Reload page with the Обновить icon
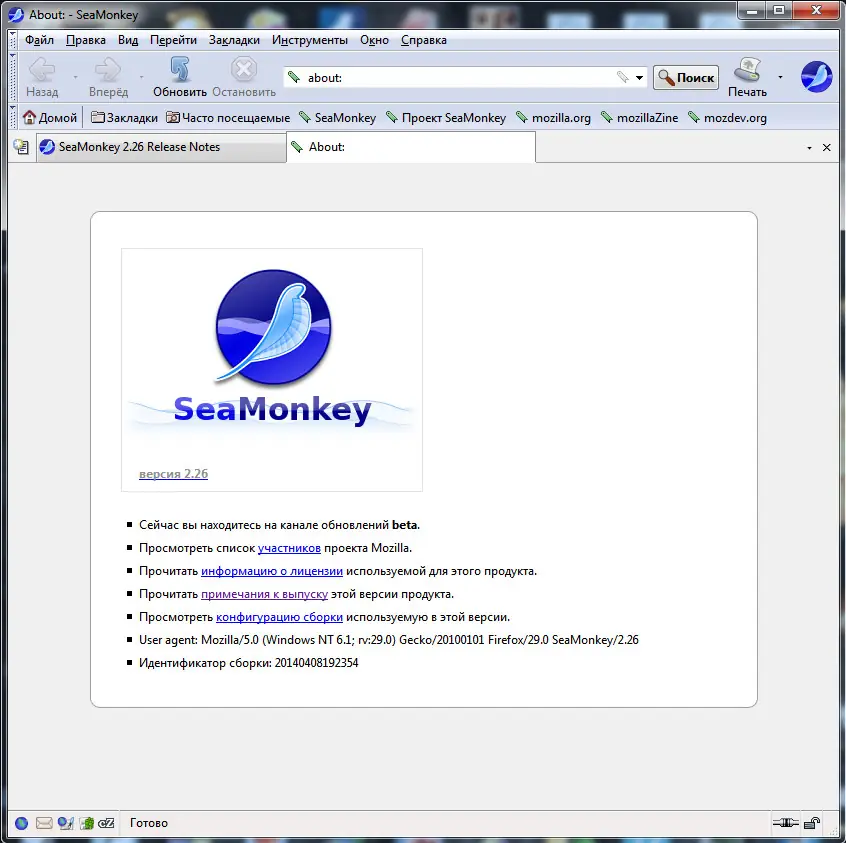This screenshot has height=843, width=846. [180, 70]
